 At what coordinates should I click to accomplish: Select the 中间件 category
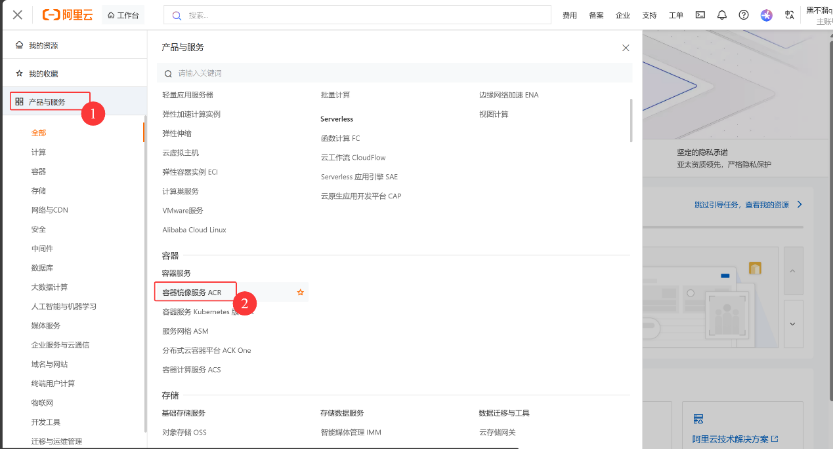(x=42, y=249)
